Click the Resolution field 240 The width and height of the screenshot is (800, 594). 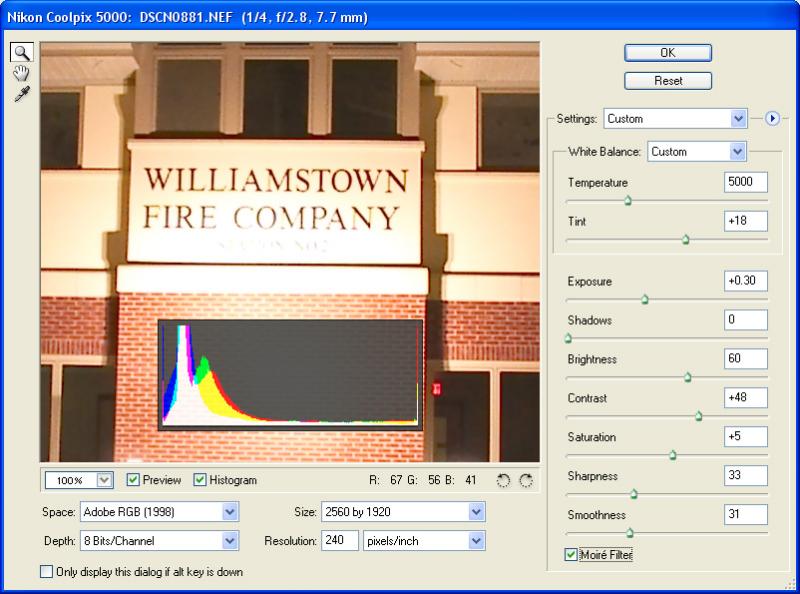click(x=339, y=541)
